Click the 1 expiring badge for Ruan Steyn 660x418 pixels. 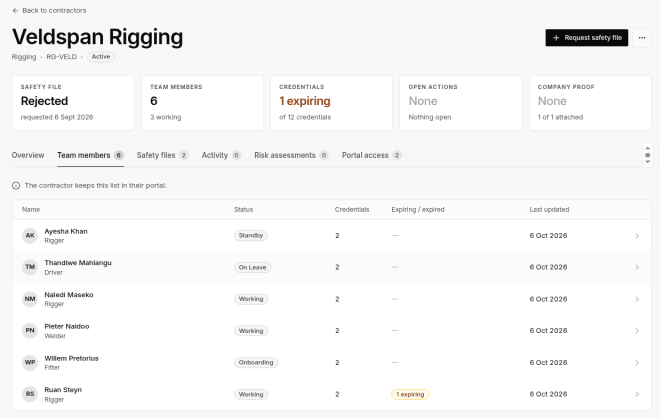click(x=410, y=394)
